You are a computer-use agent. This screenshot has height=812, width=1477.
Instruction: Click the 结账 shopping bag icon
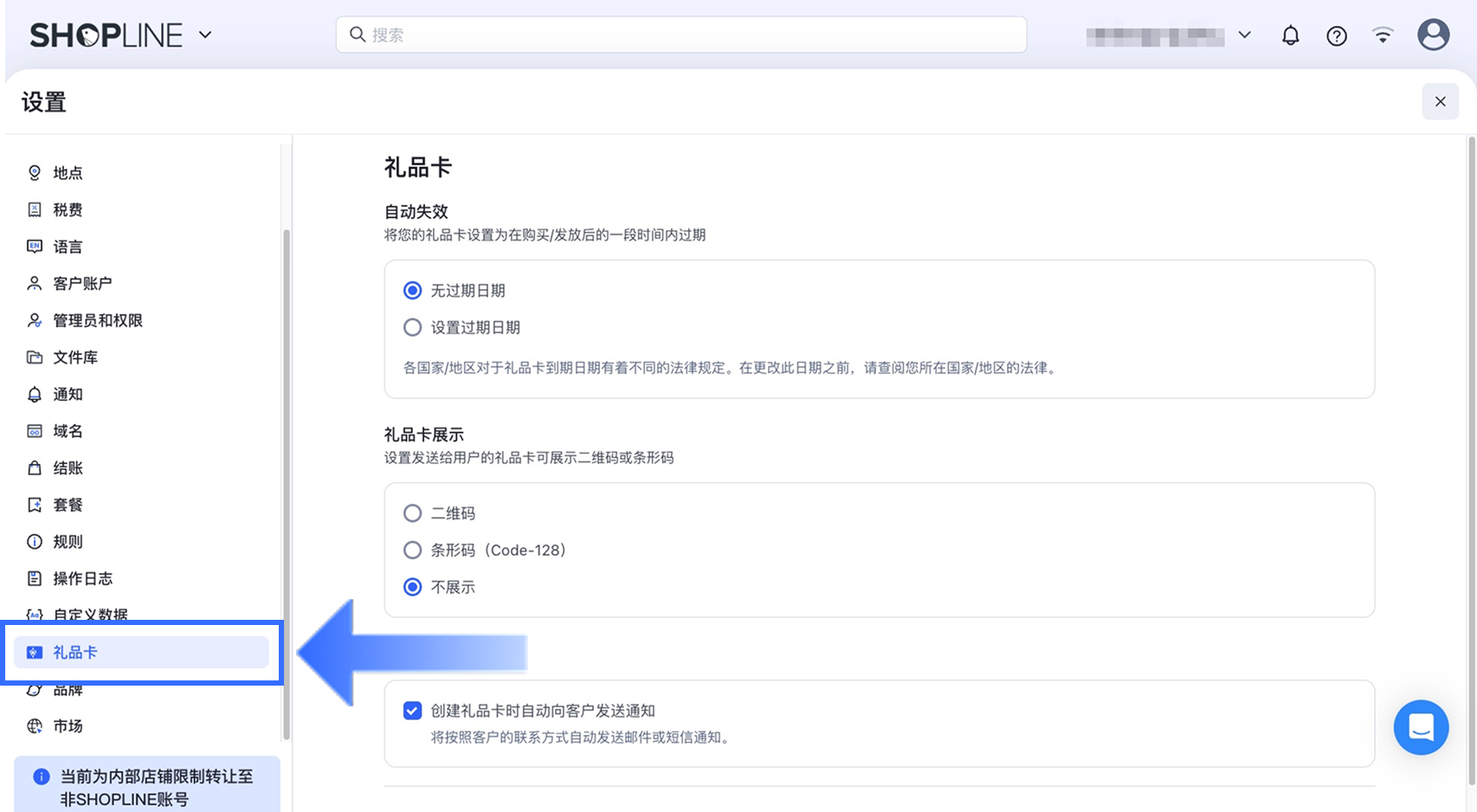click(35, 468)
